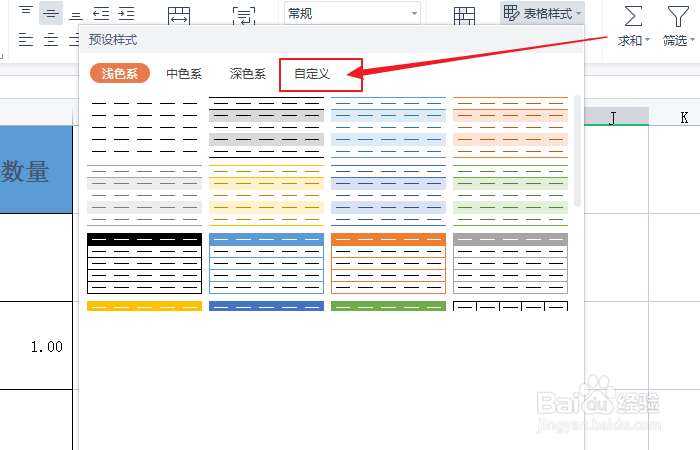Choose the indigo banded style, second row
The height and width of the screenshot is (450, 700).
(388, 196)
